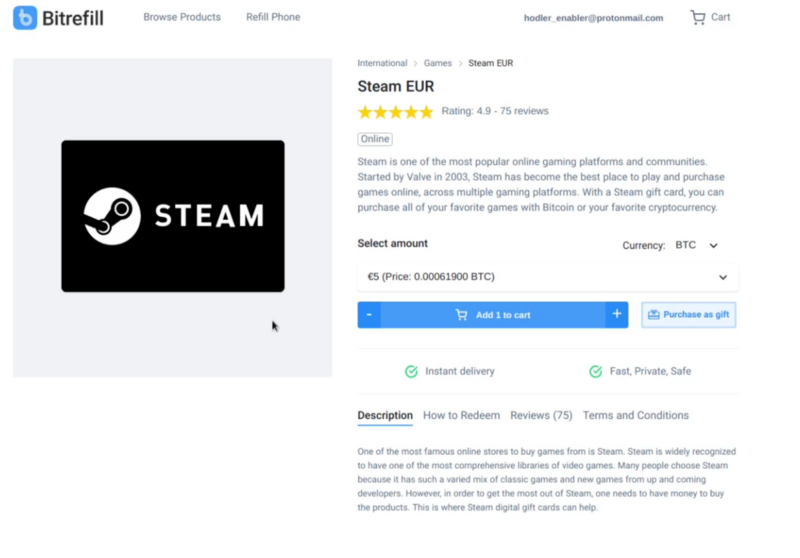Click the five-star rating icons

(395, 112)
